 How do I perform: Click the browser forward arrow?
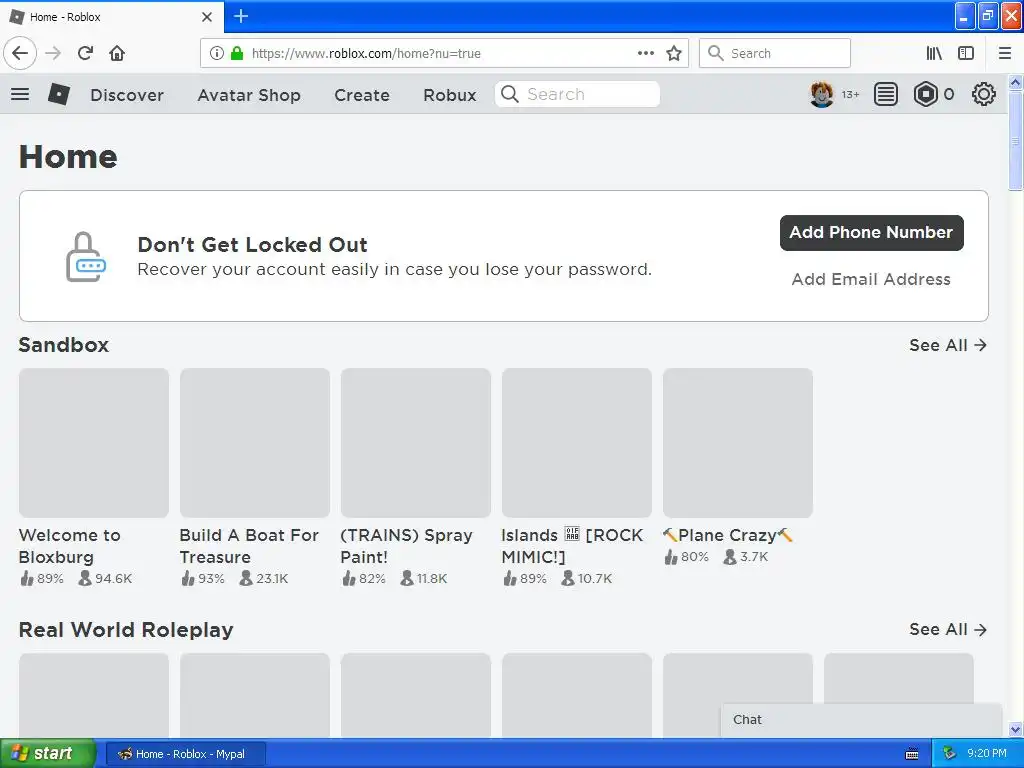53,54
